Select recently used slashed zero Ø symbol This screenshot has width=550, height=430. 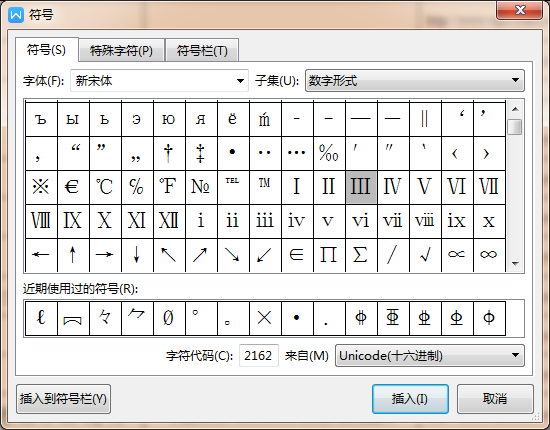coord(169,318)
